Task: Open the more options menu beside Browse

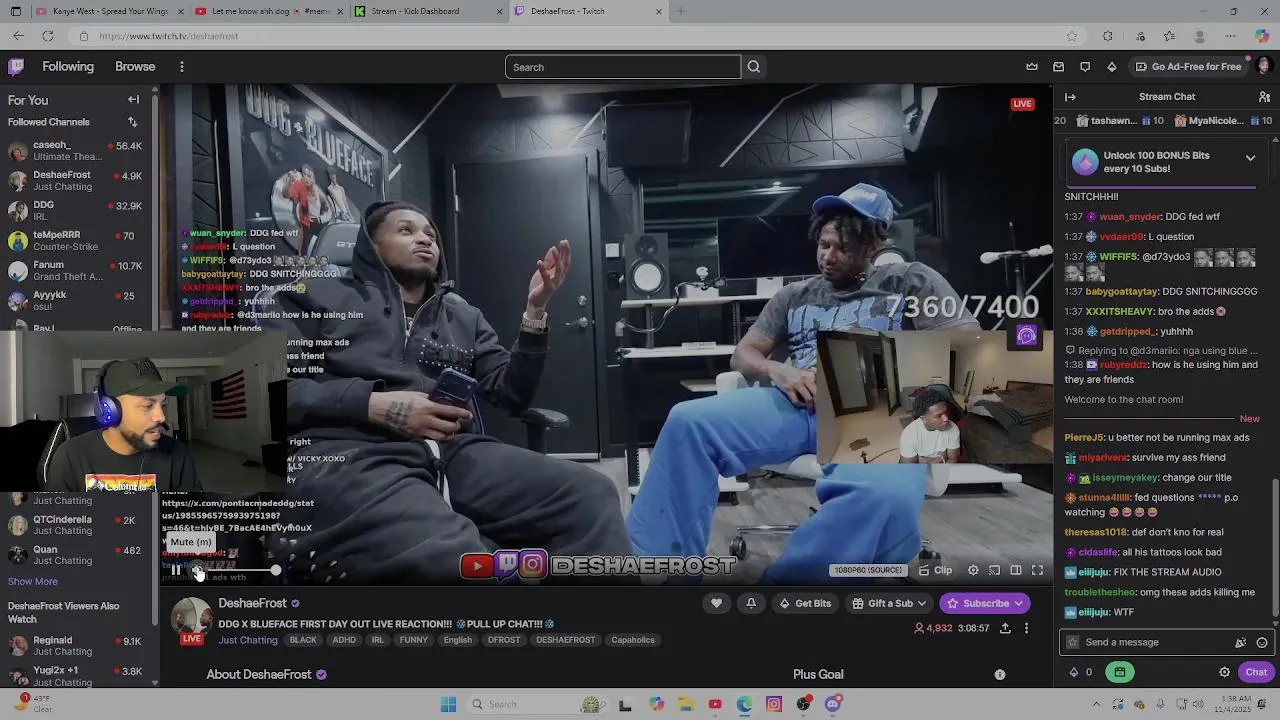Action: pos(181,67)
